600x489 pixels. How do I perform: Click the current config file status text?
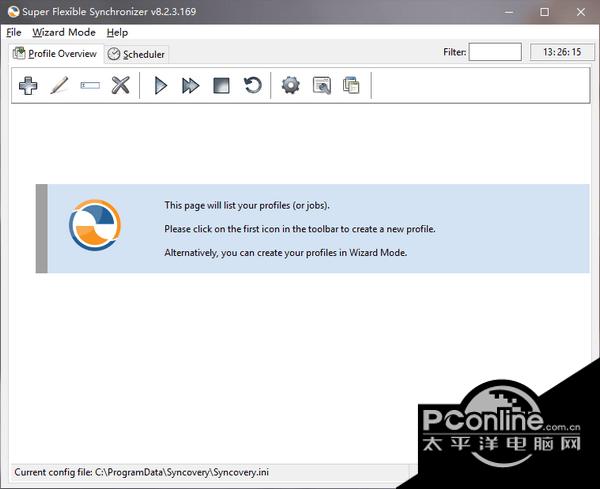click(x=142, y=472)
